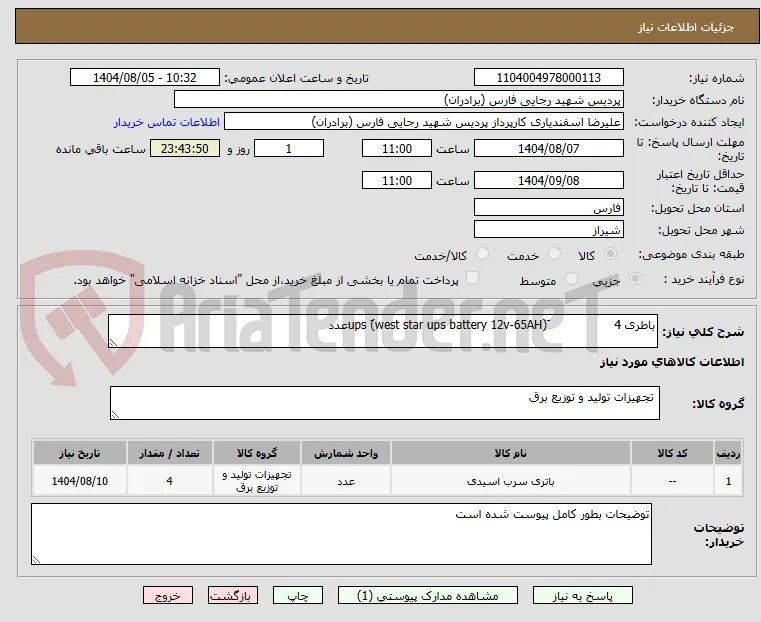Click the response deadline date 1404/08/07
This screenshot has width=761, height=622.
click(x=548, y=148)
